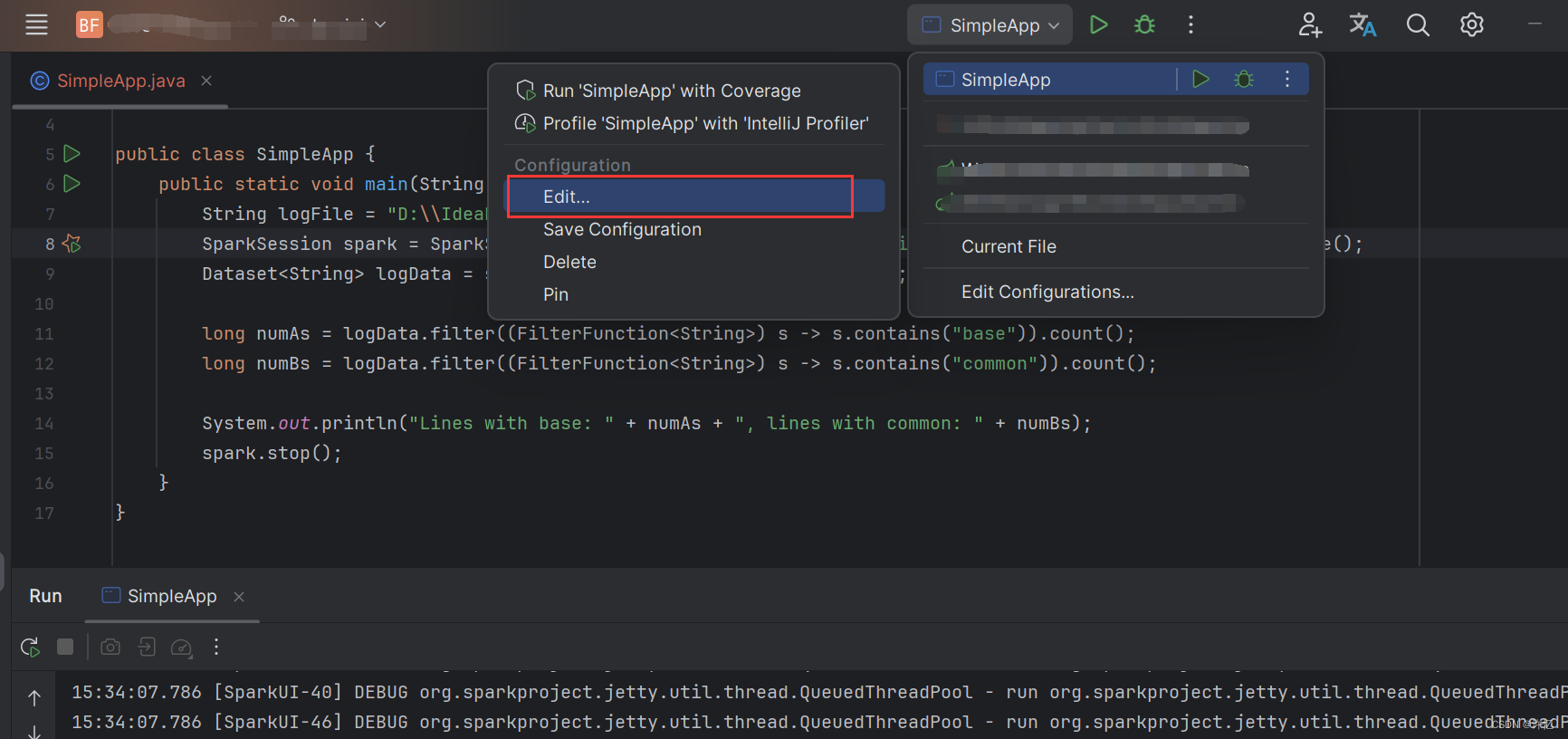Select Profile 'SimpleApp' with 'IntelliJ Profiler'
Viewport: 1568px width, 739px height.
[693, 123]
